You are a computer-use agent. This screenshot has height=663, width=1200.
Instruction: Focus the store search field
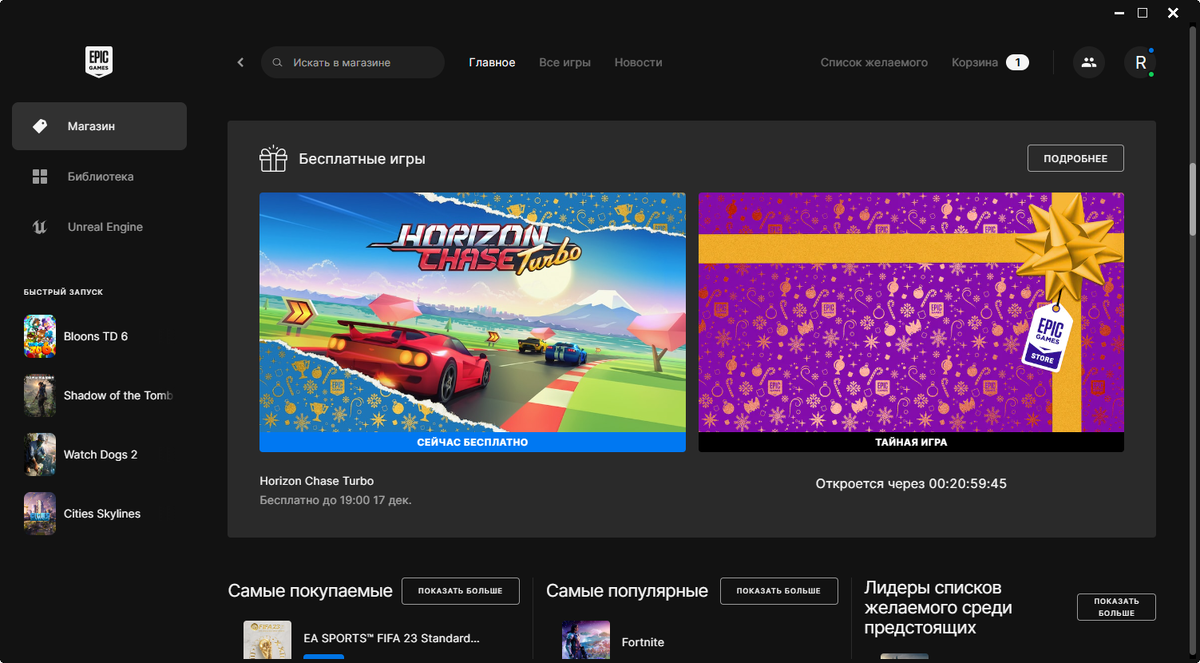[353, 62]
